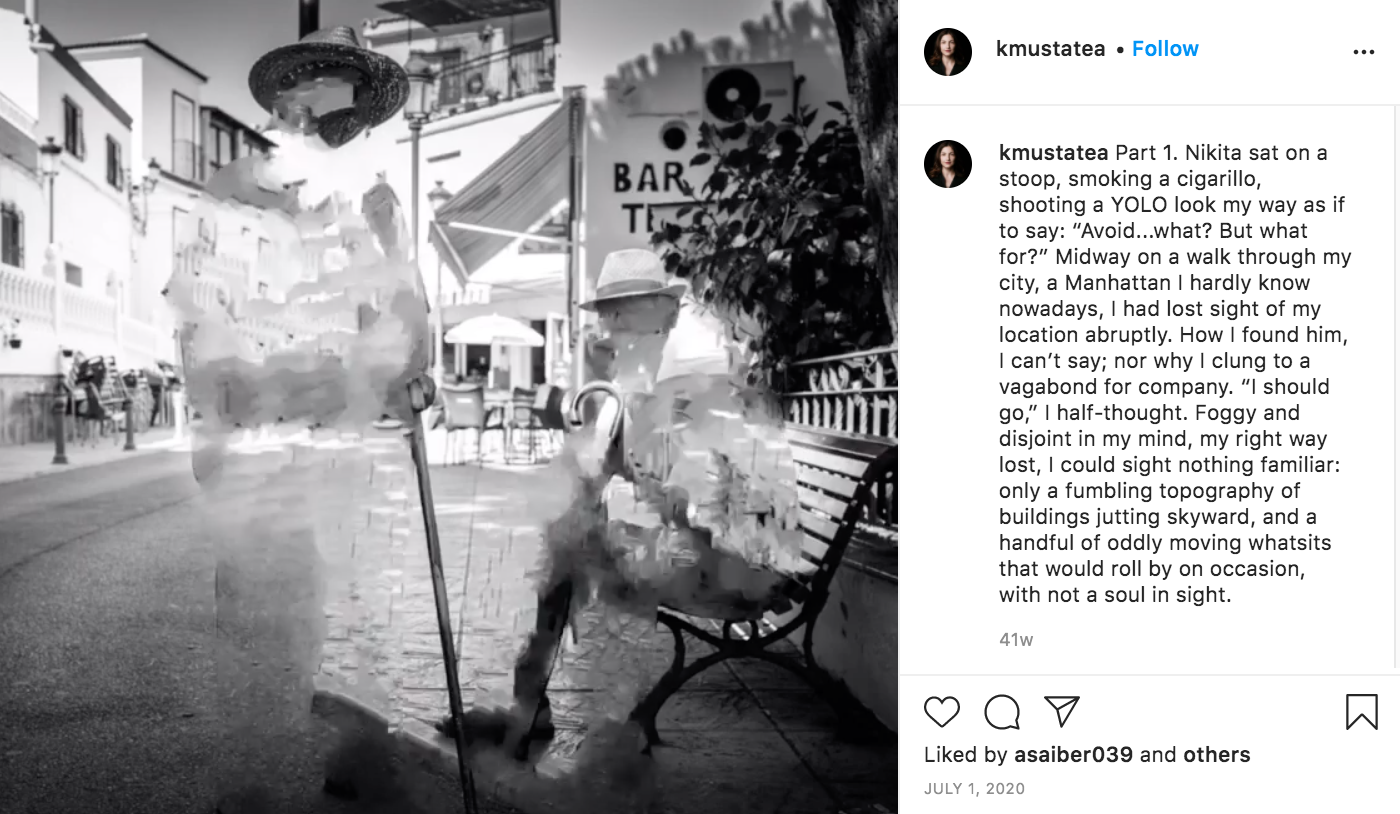Share post via paper plane icon

pos(1061,711)
